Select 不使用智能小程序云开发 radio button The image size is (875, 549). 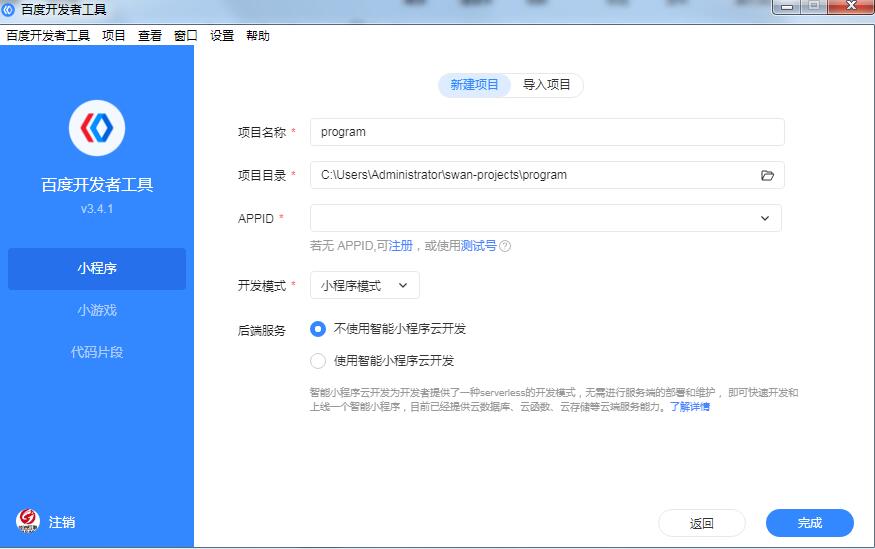[x=318, y=329]
